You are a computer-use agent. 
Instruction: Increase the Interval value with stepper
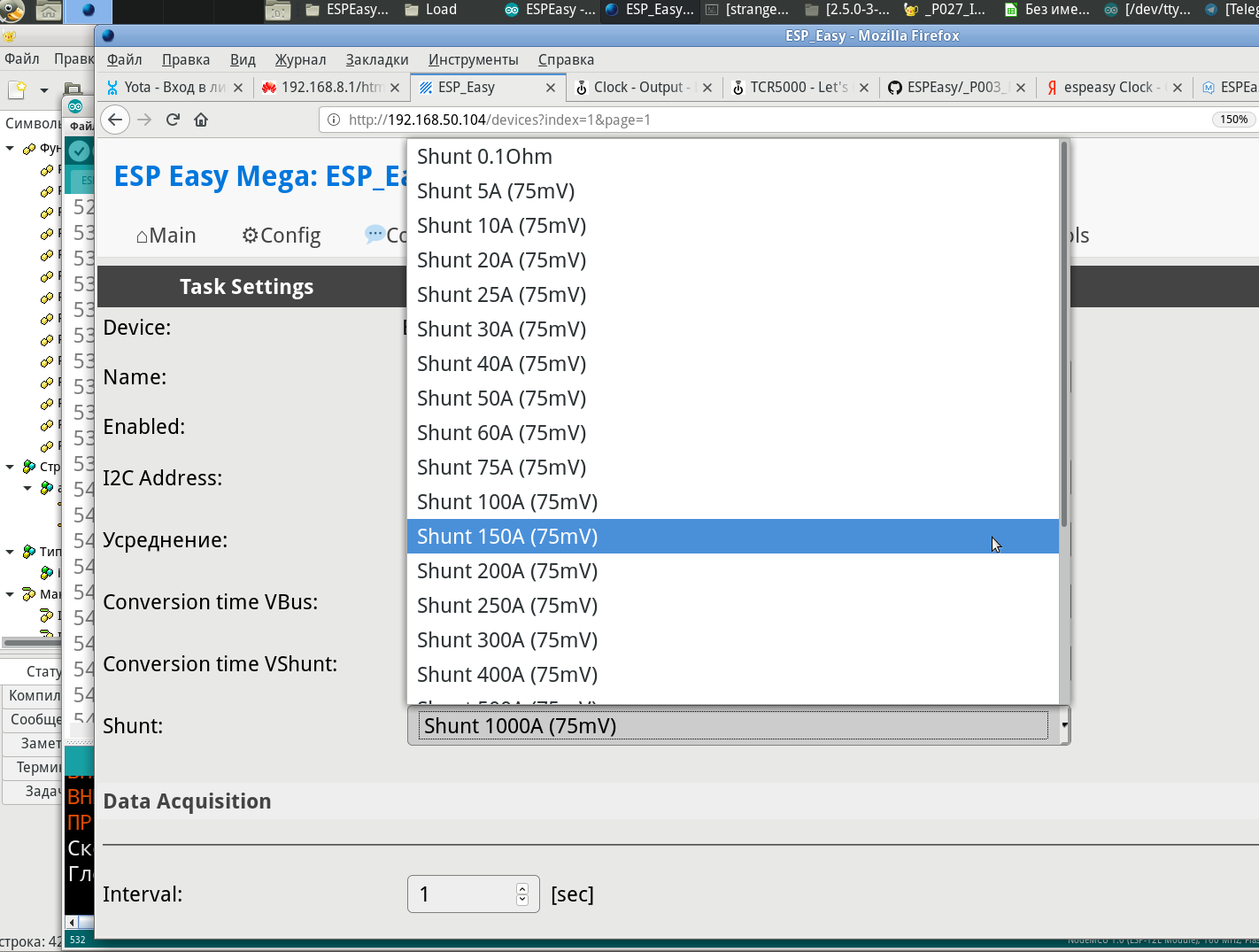[x=522, y=888]
